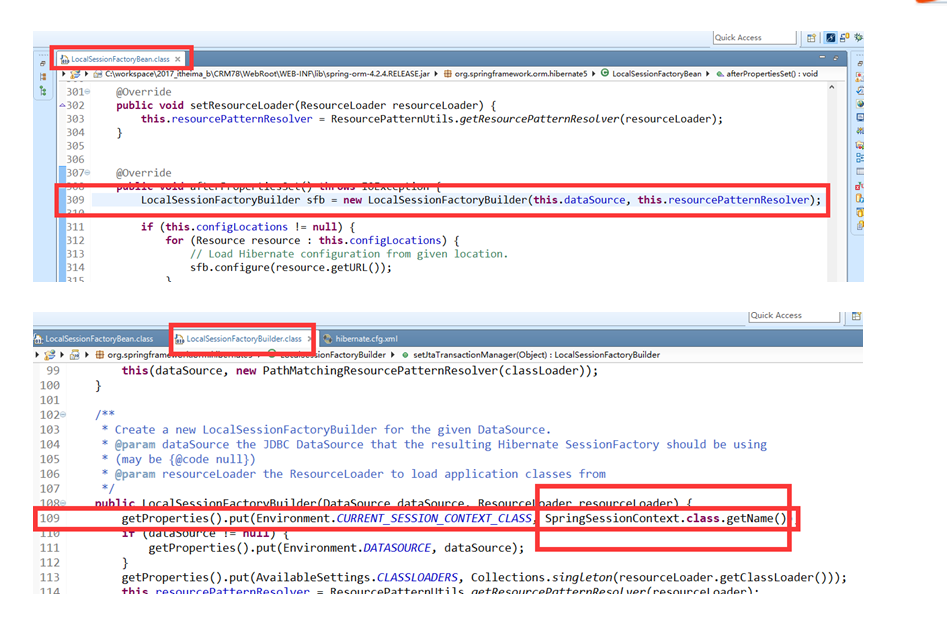Expand first breadcrumb arrow in bottom editor
The height and width of the screenshot is (619, 947).
(x=37, y=355)
